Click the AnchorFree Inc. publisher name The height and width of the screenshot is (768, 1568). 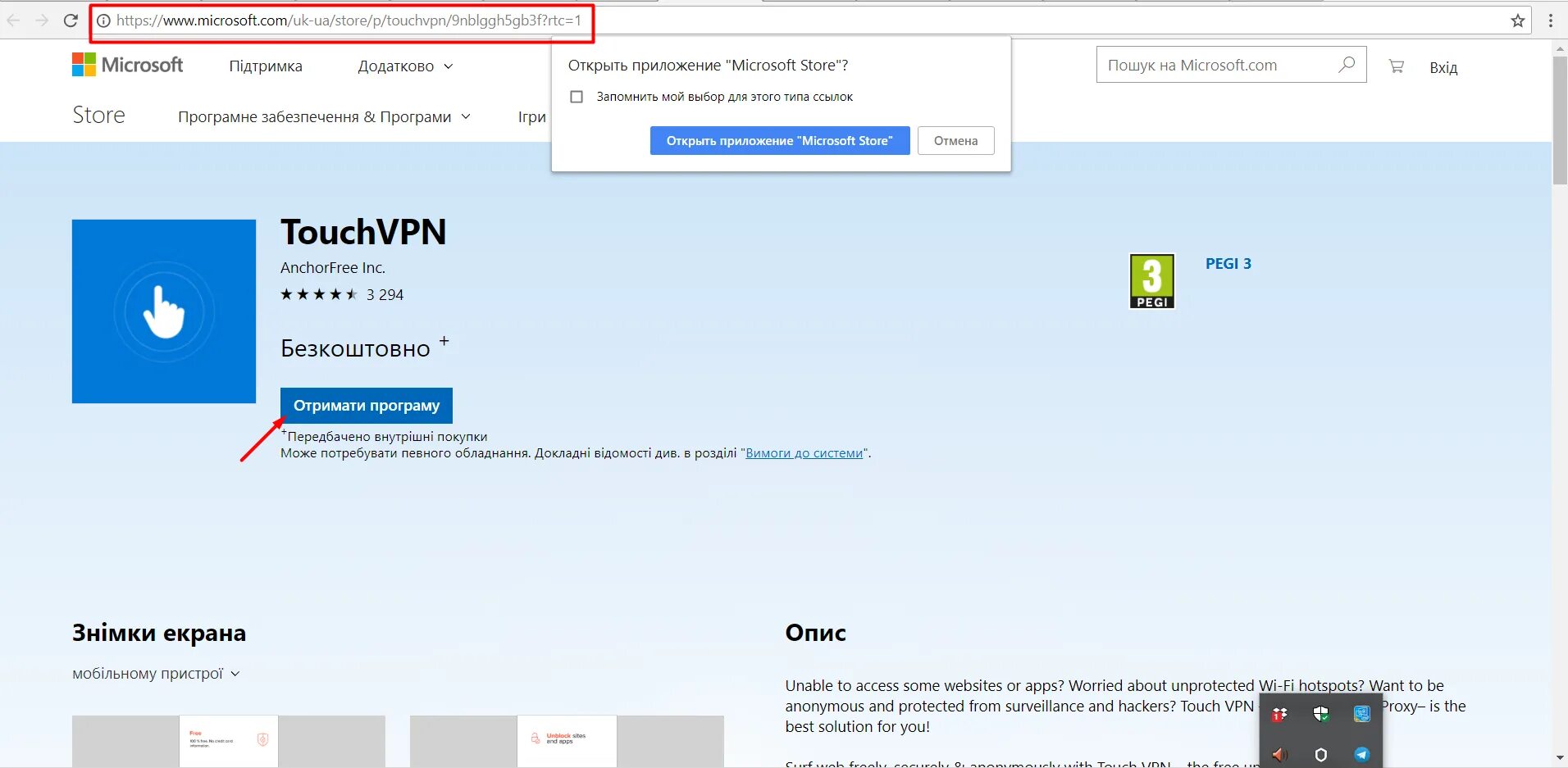pyautogui.click(x=333, y=268)
